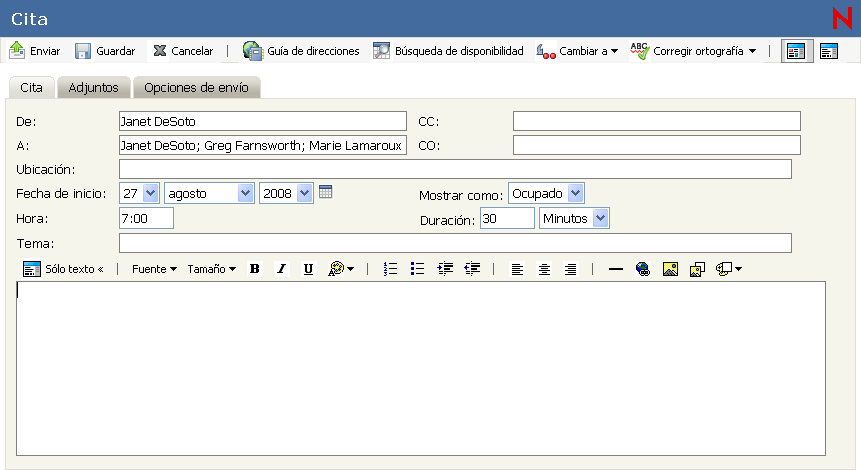Open the year dropdown showing 2008
Viewport: 861px width, 470px height.
click(x=286, y=193)
